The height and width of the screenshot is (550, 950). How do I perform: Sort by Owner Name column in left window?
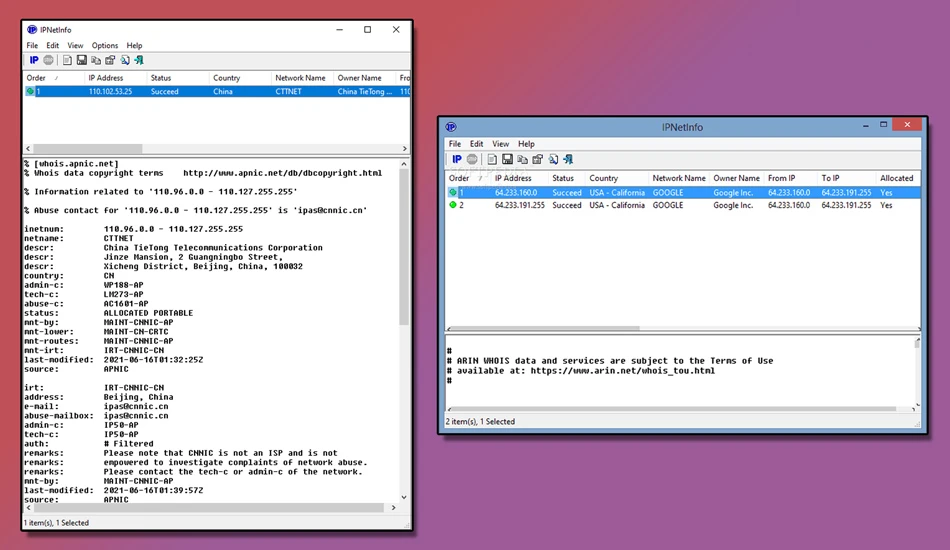[365, 78]
